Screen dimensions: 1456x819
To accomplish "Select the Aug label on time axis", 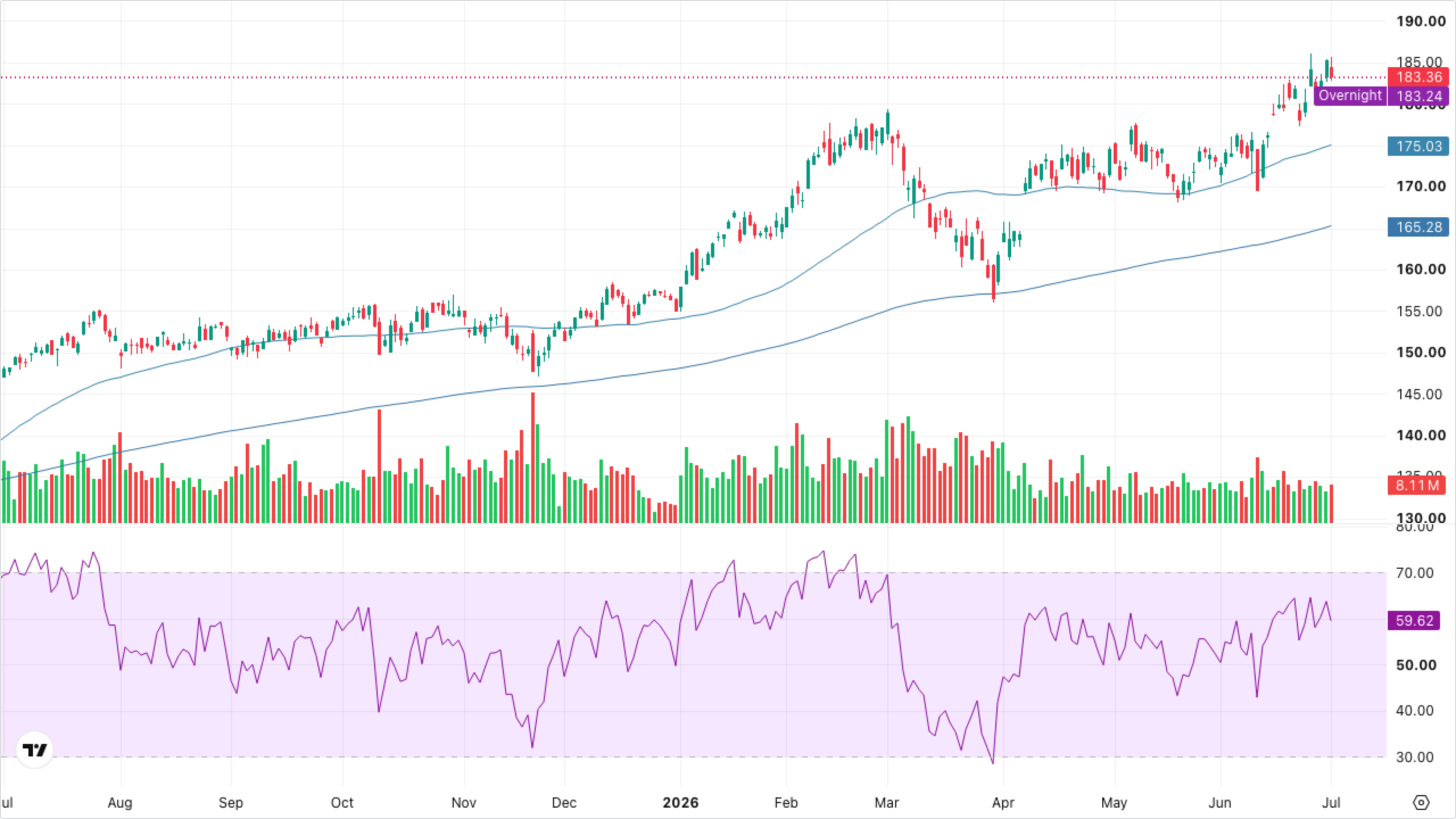I will [120, 803].
